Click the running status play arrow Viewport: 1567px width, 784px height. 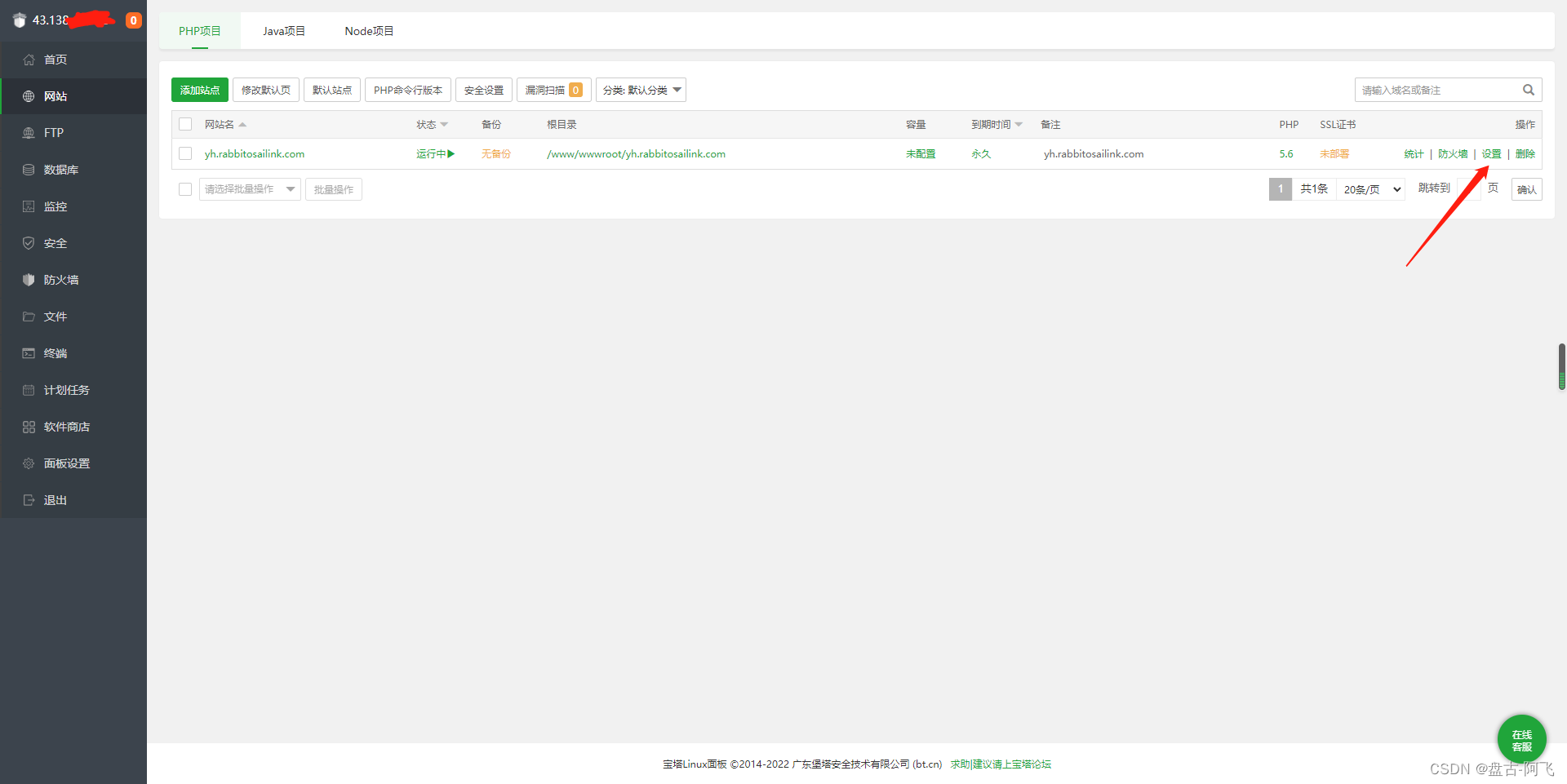click(x=451, y=153)
